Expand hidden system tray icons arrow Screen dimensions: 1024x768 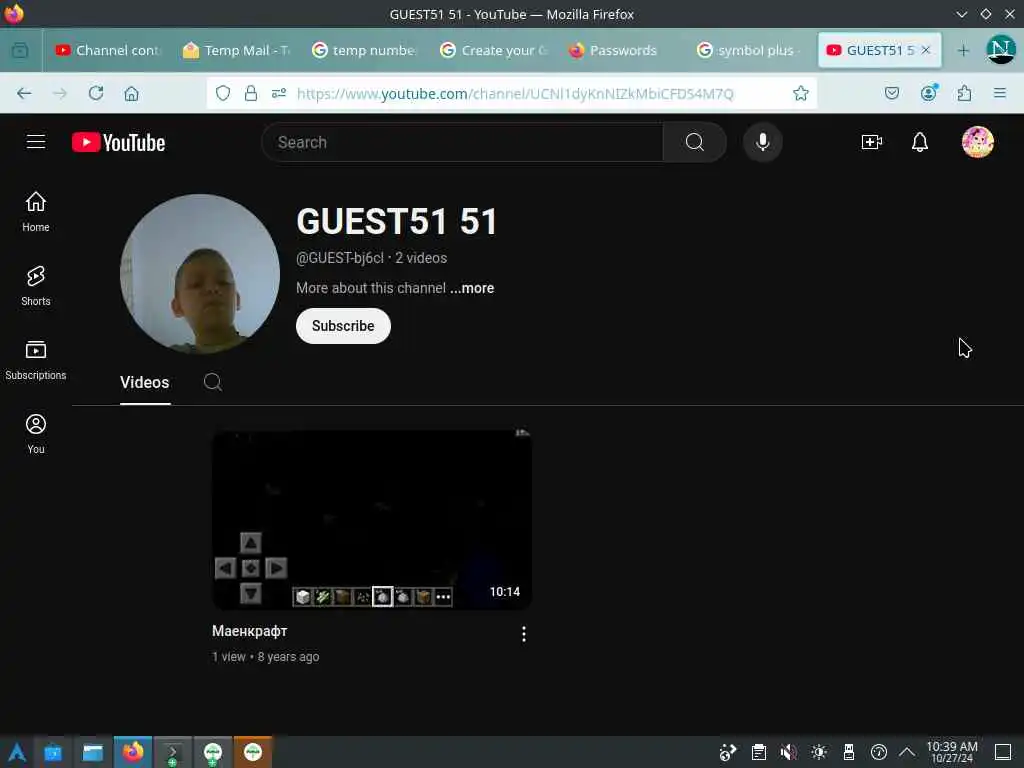pyautogui.click(x=907, y=752)
